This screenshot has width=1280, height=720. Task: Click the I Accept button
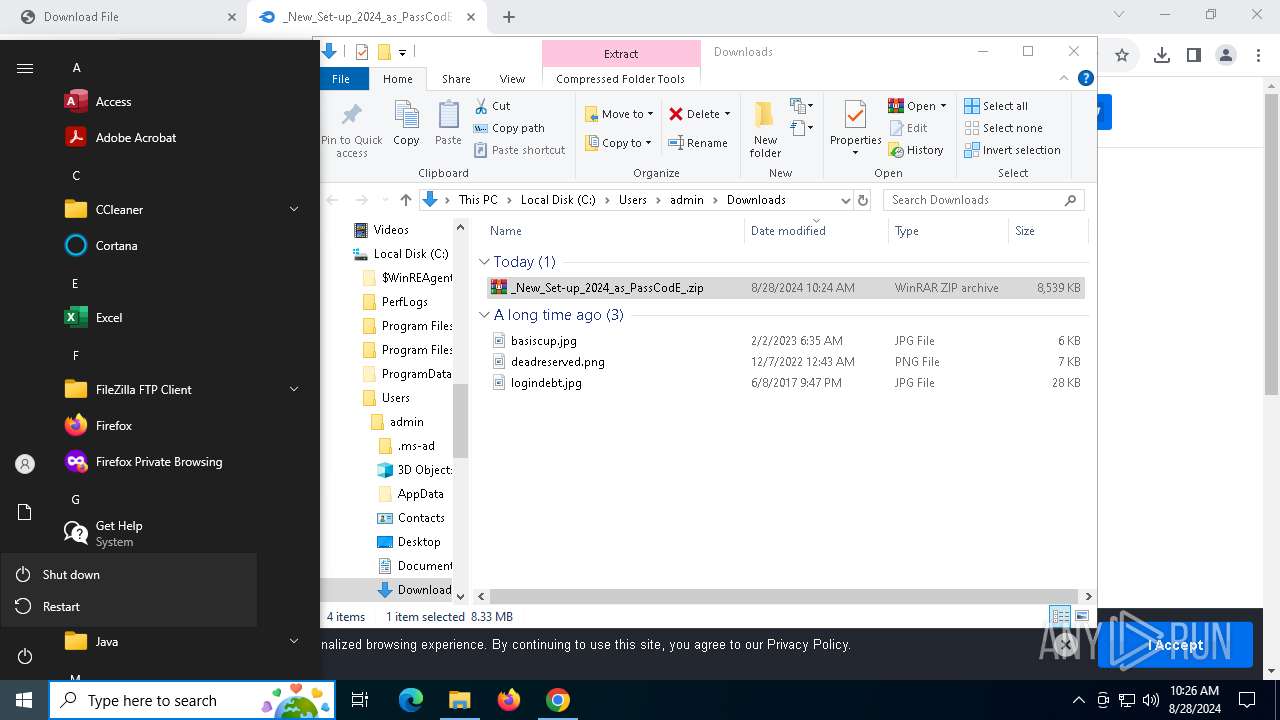1175,645
